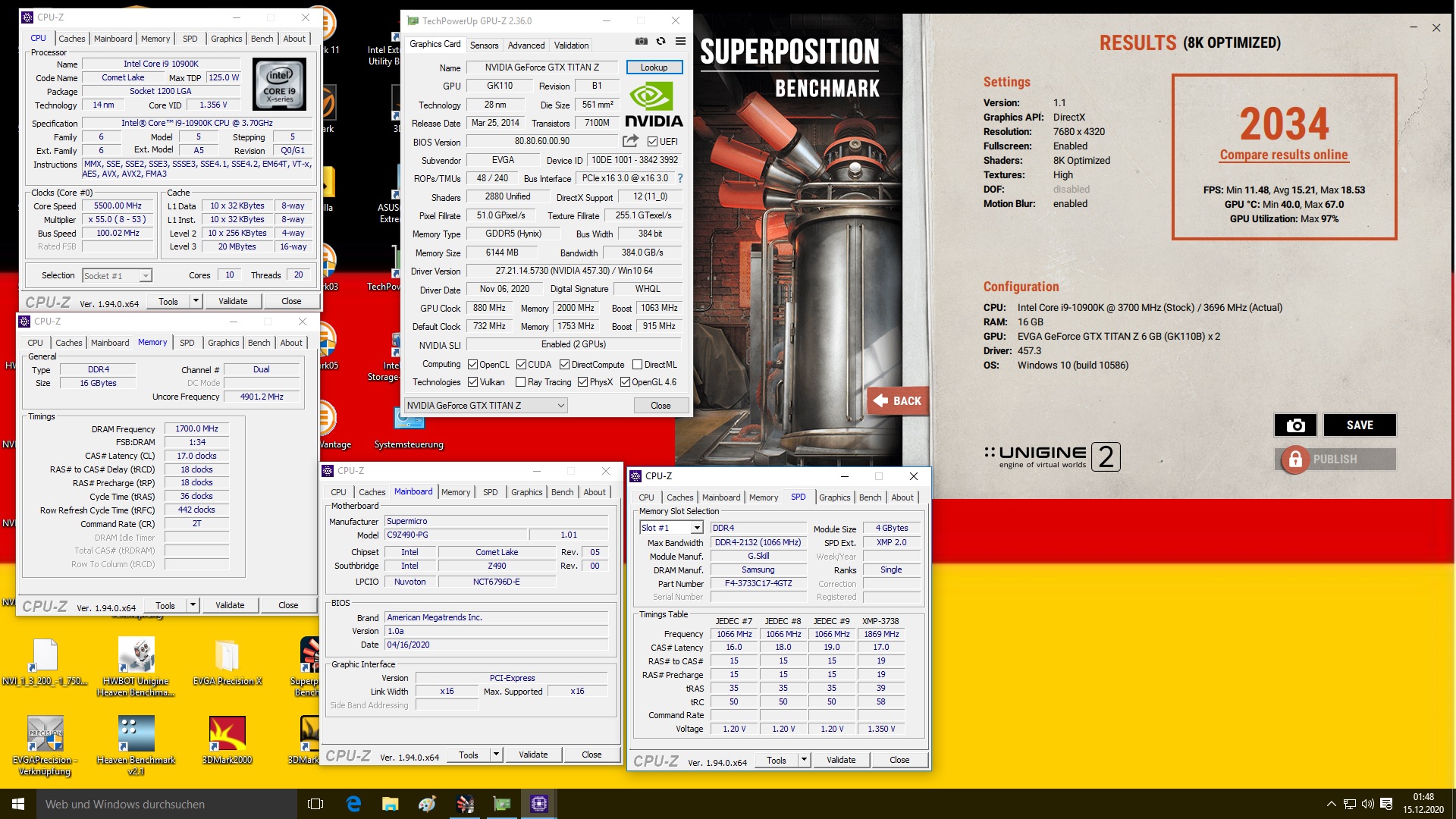
Task: Click the Part Number F4-3733C17-4GTZ field
Action: [x=758, y=583]
